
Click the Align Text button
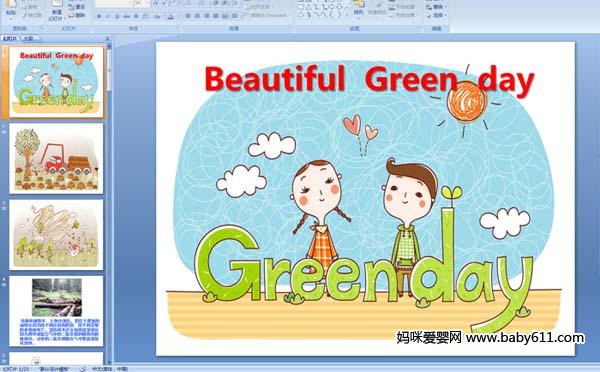point(259,7)
